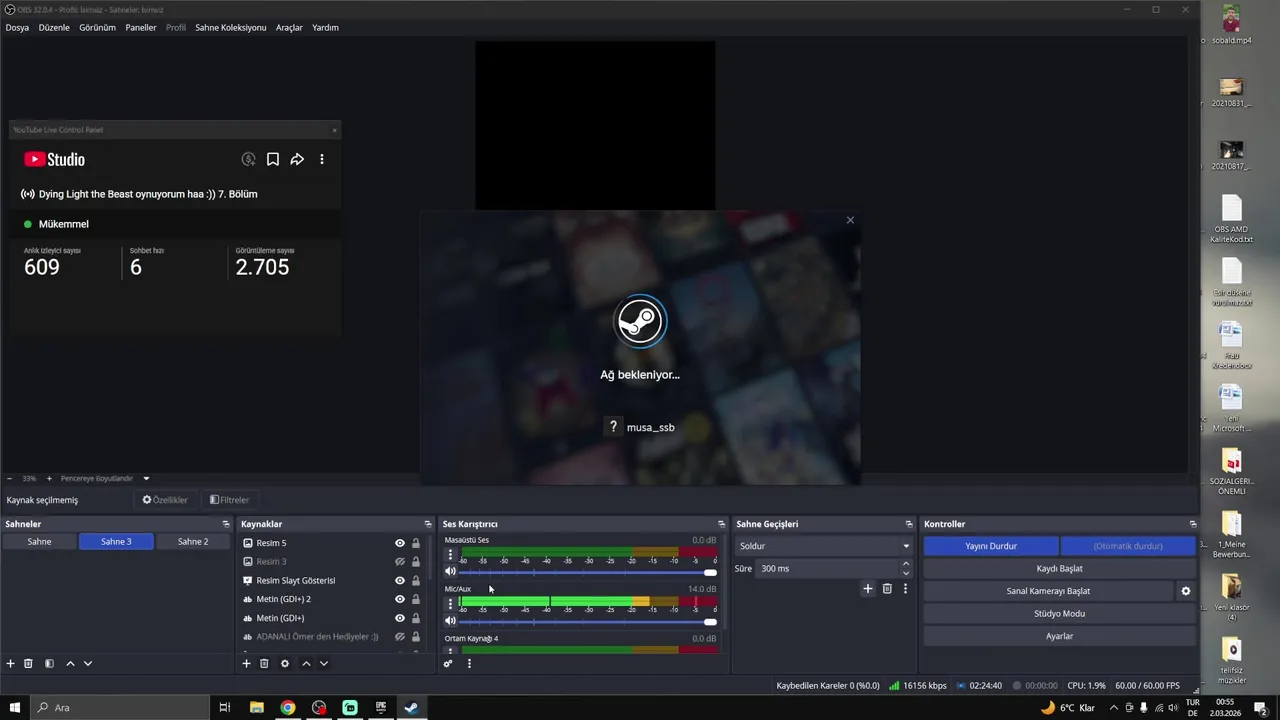
Task: Open the Görünüm menu
Action: pyautogui.click(x=98, y=28)
